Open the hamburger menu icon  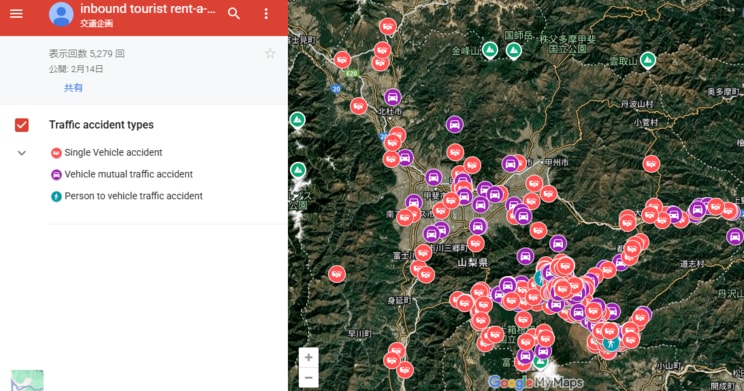[16, 13]
